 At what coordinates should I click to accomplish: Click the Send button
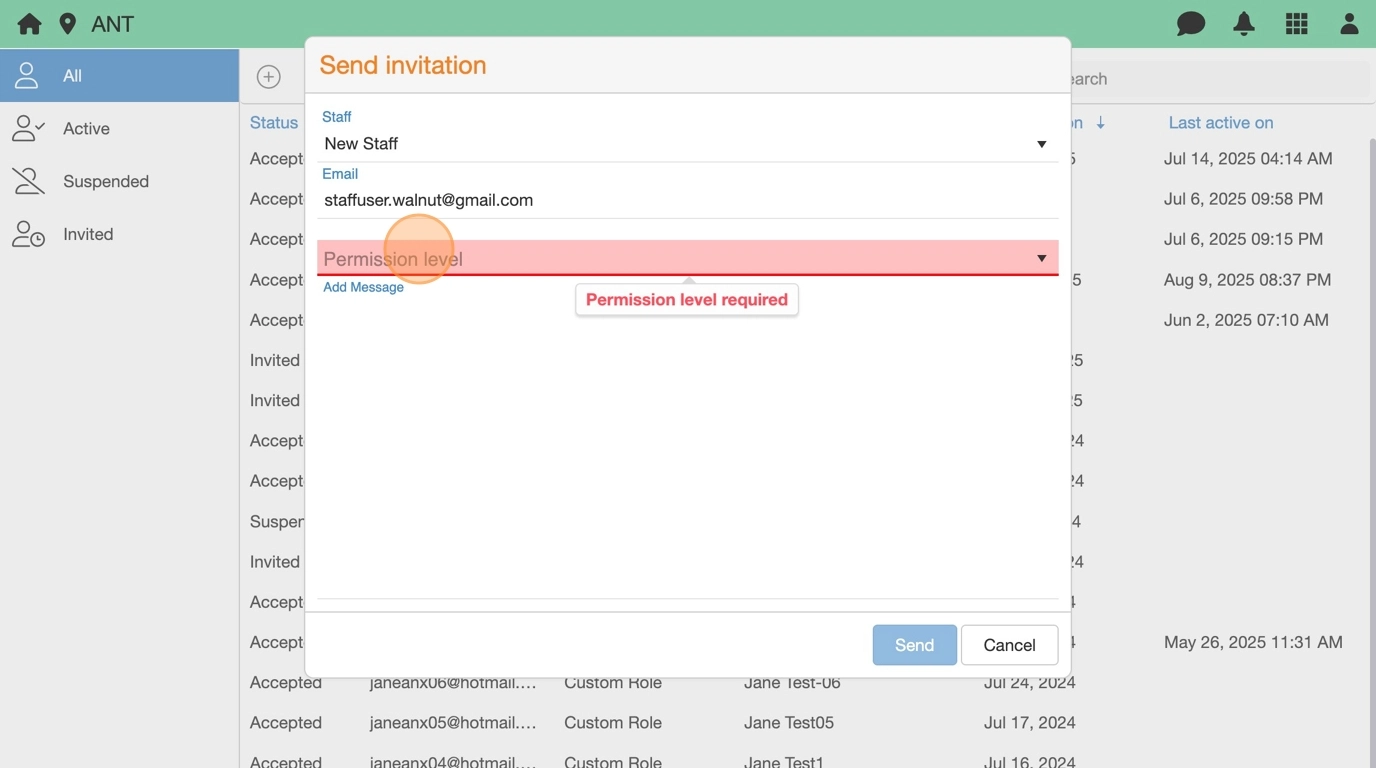[x=914, y=645]
